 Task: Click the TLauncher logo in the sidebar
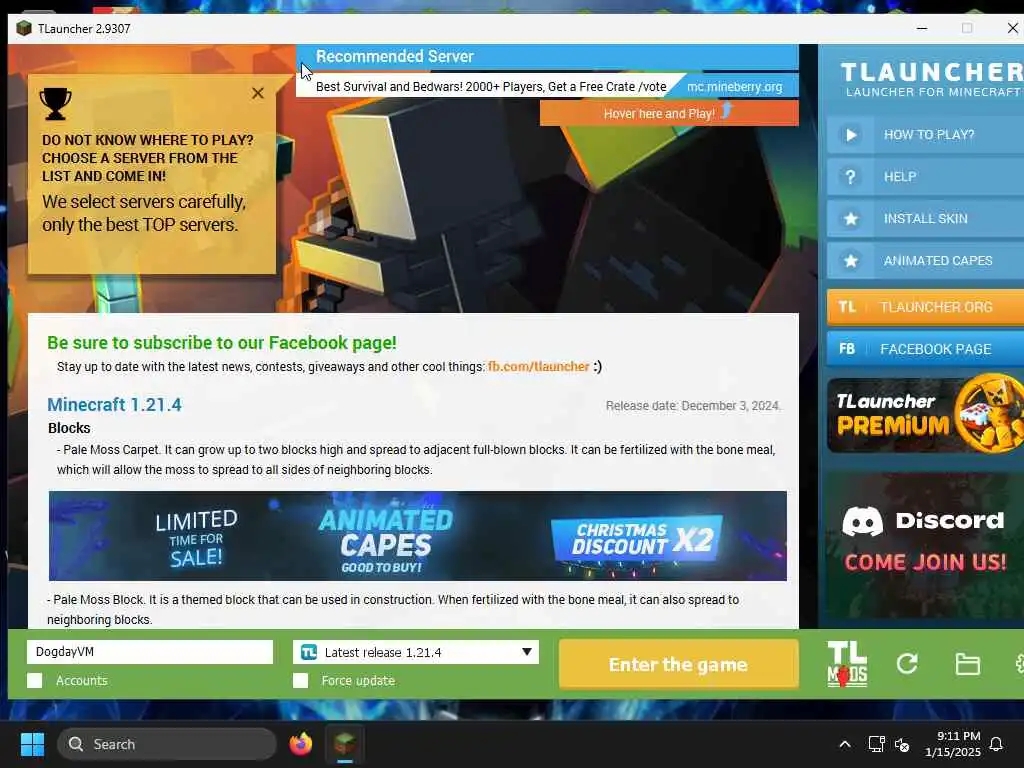click(x=932, y=79)
